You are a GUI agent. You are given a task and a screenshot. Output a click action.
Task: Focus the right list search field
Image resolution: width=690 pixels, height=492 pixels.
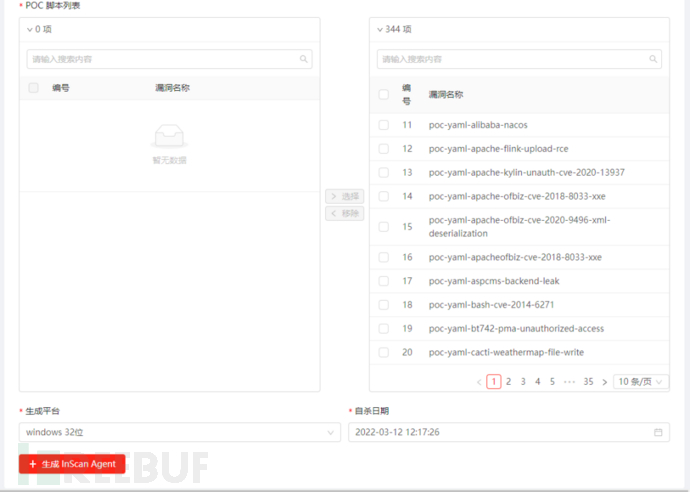[x=519, y=59]
